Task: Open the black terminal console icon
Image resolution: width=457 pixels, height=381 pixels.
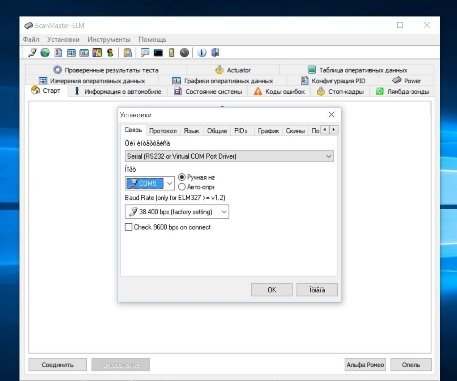Action: 158,53
